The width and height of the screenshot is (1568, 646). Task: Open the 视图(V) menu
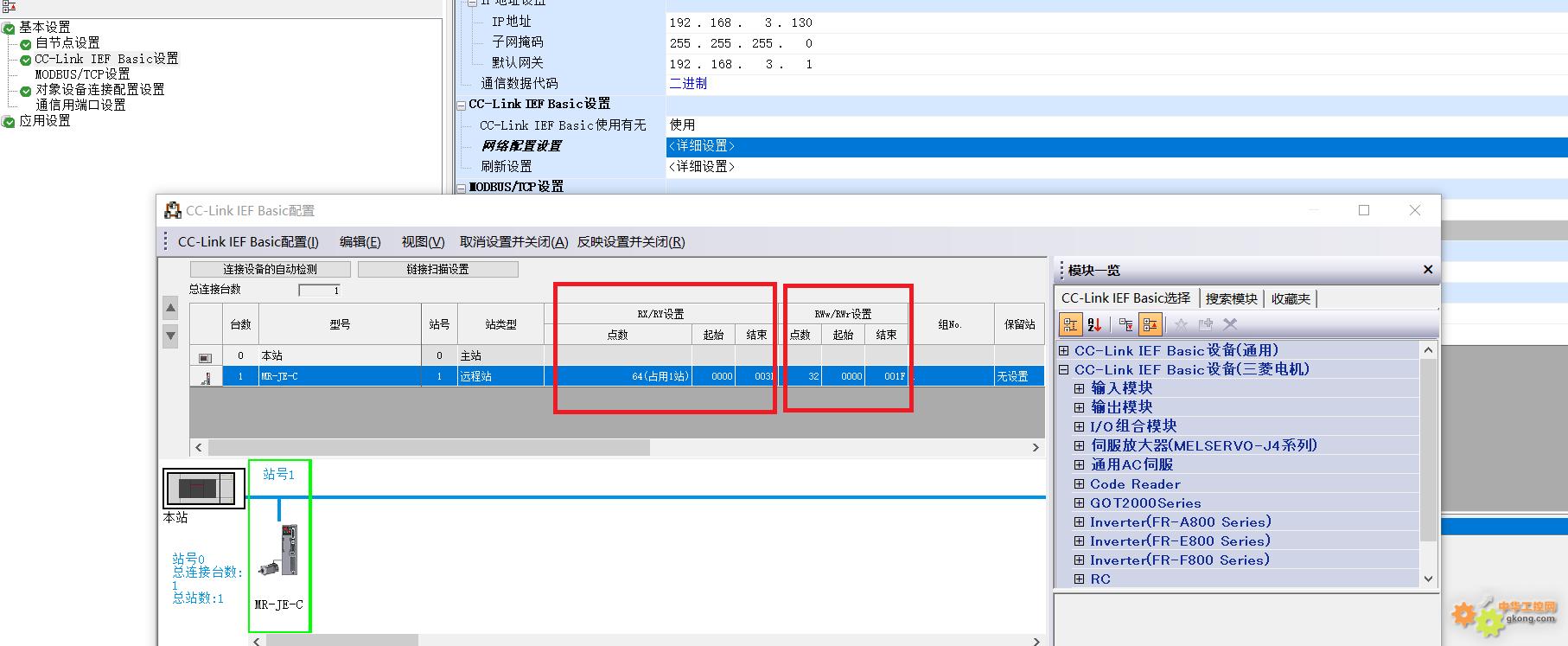[x=423, y=242]
